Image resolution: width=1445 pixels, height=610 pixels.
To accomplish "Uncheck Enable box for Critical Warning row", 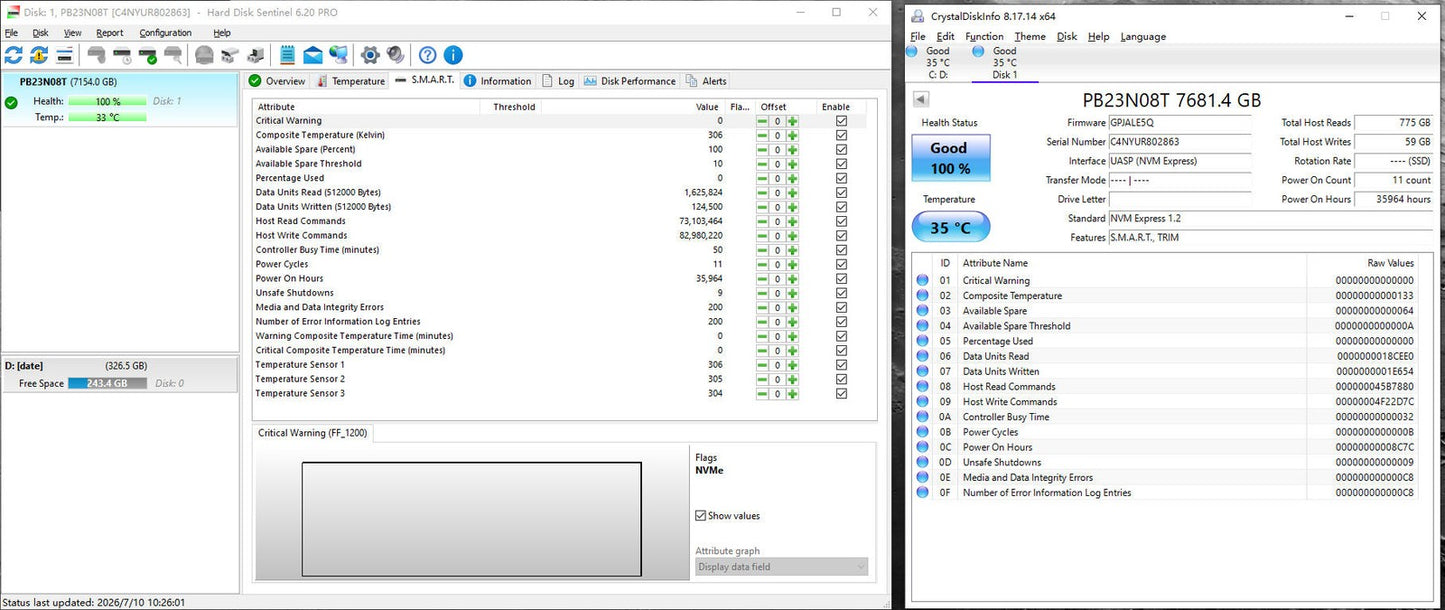I will click(841, 121).
